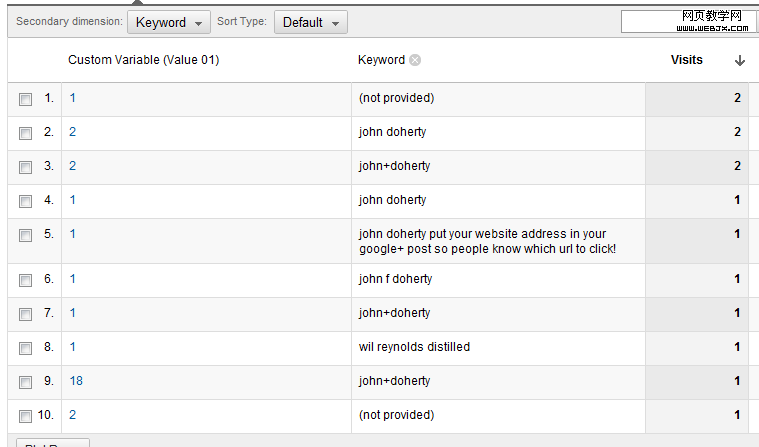The height and width of the screenshot is (447, 759).
Task: Open the Keyword secondary dimension dropdown
Action: [x=168, y=22]
